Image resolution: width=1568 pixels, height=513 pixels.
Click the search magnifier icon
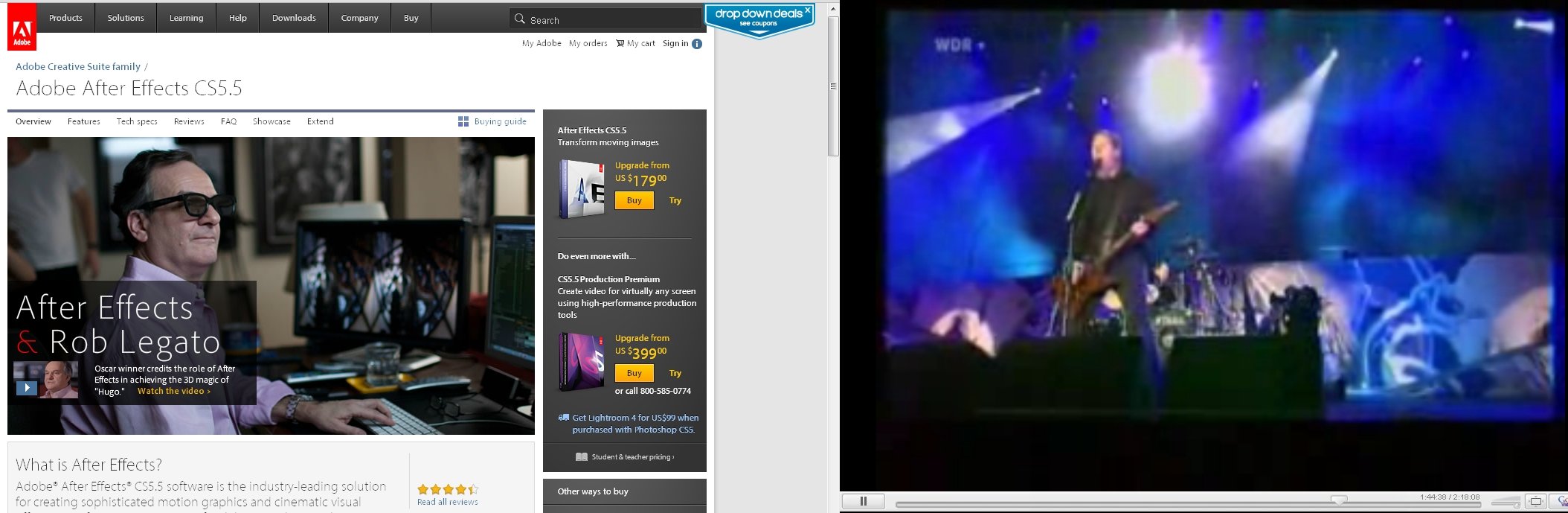coord(520,19)
